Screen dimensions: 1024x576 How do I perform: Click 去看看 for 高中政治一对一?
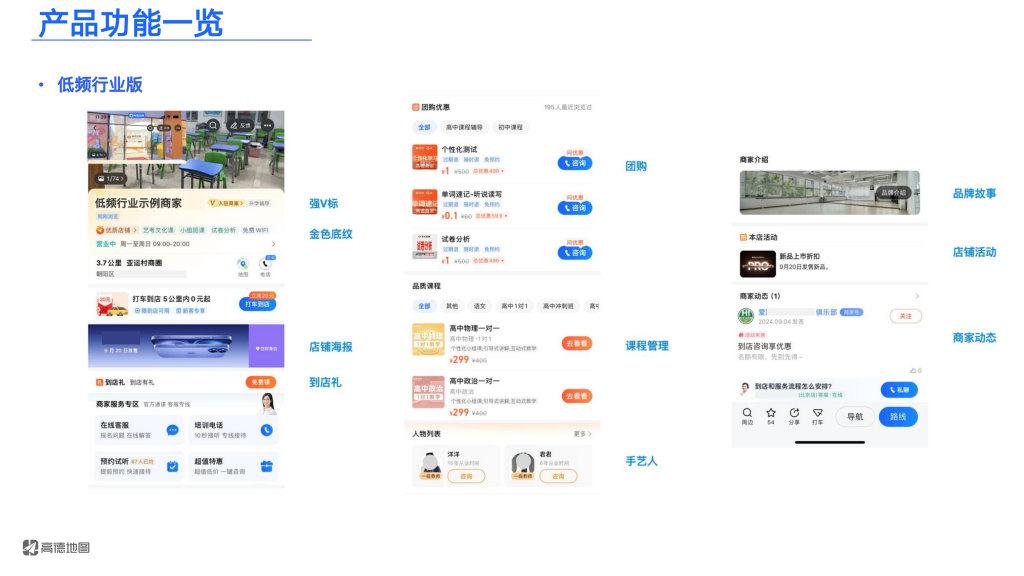(577, 396)
